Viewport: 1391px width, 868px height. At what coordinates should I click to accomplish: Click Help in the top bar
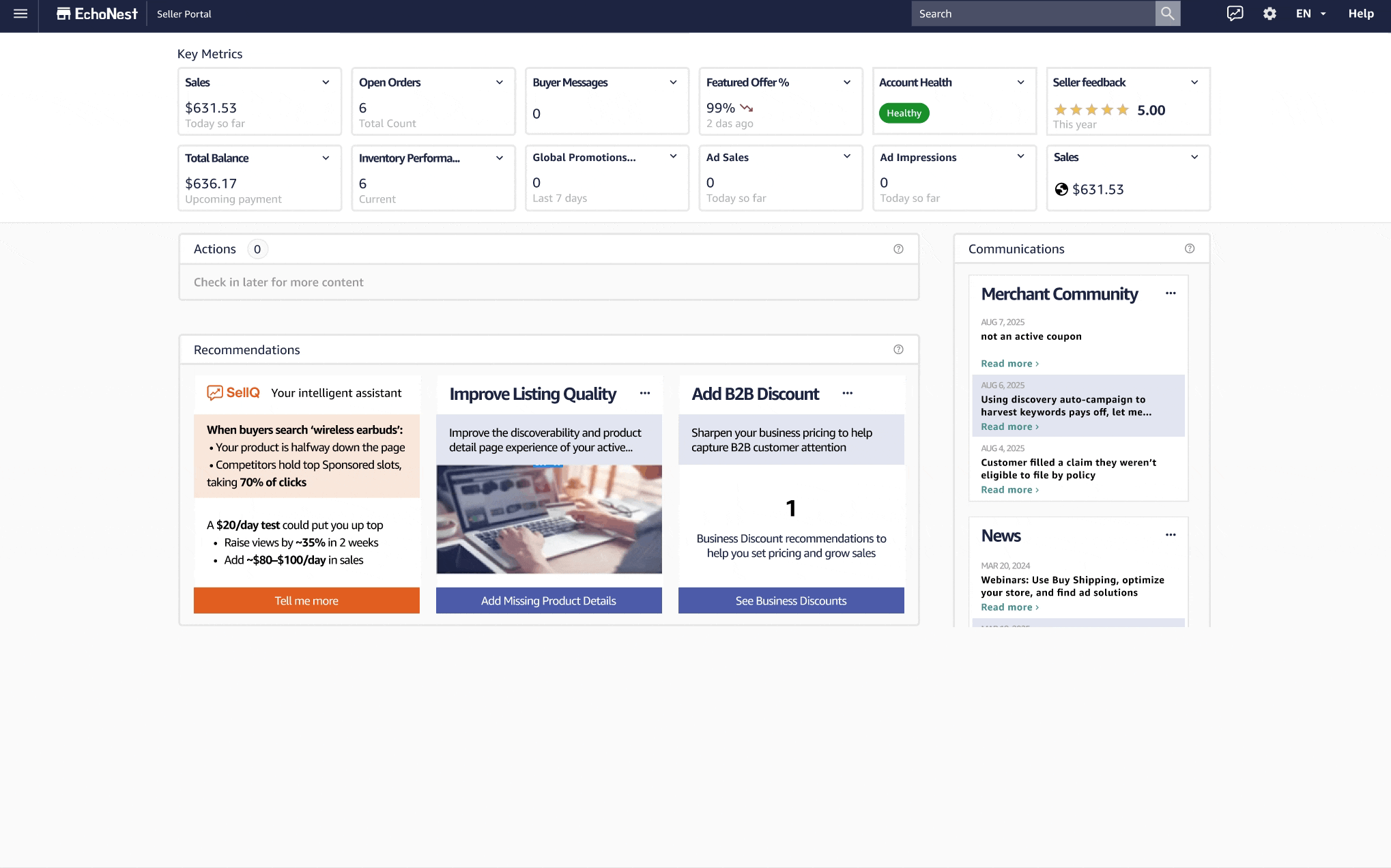click(1360, 14)
